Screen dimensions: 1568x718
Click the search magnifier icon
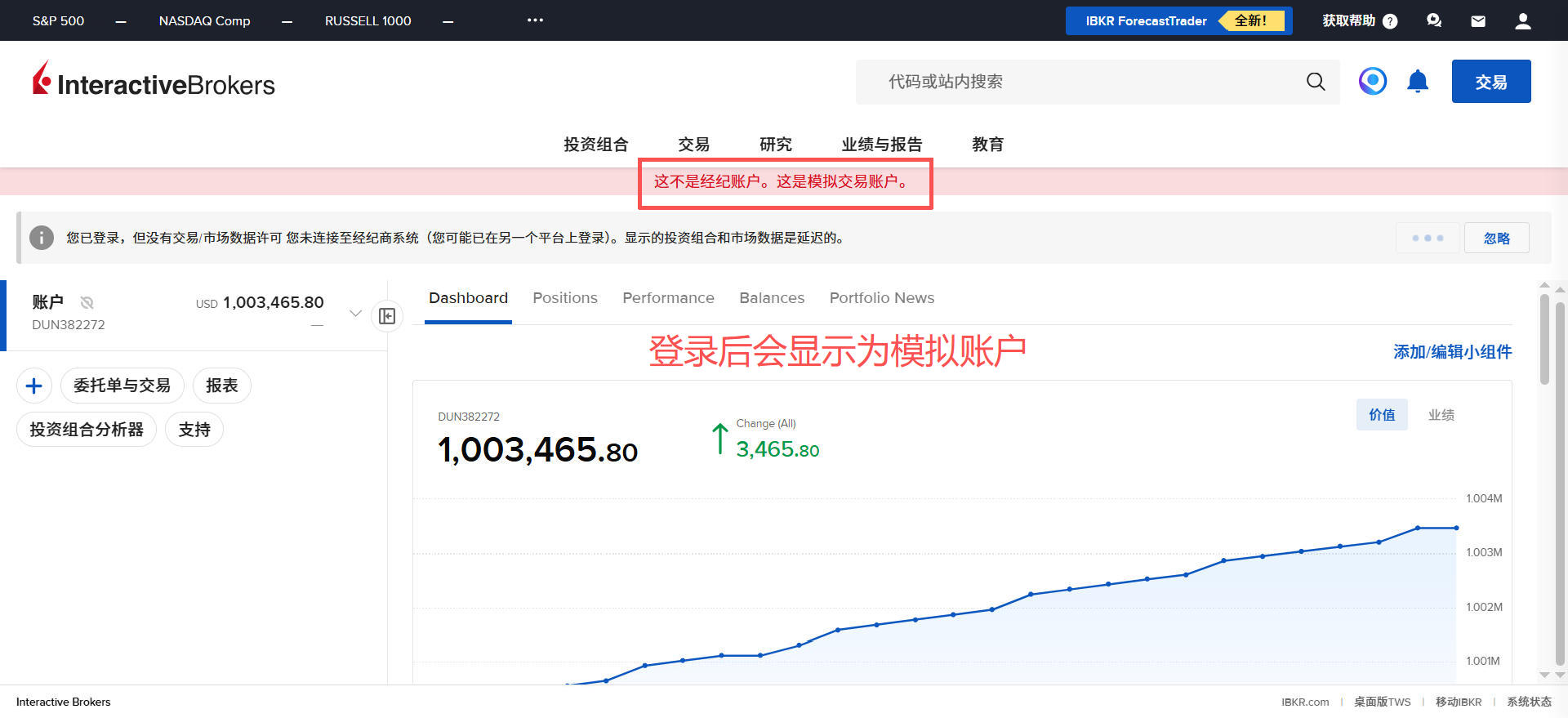(x=1315, y=82)
